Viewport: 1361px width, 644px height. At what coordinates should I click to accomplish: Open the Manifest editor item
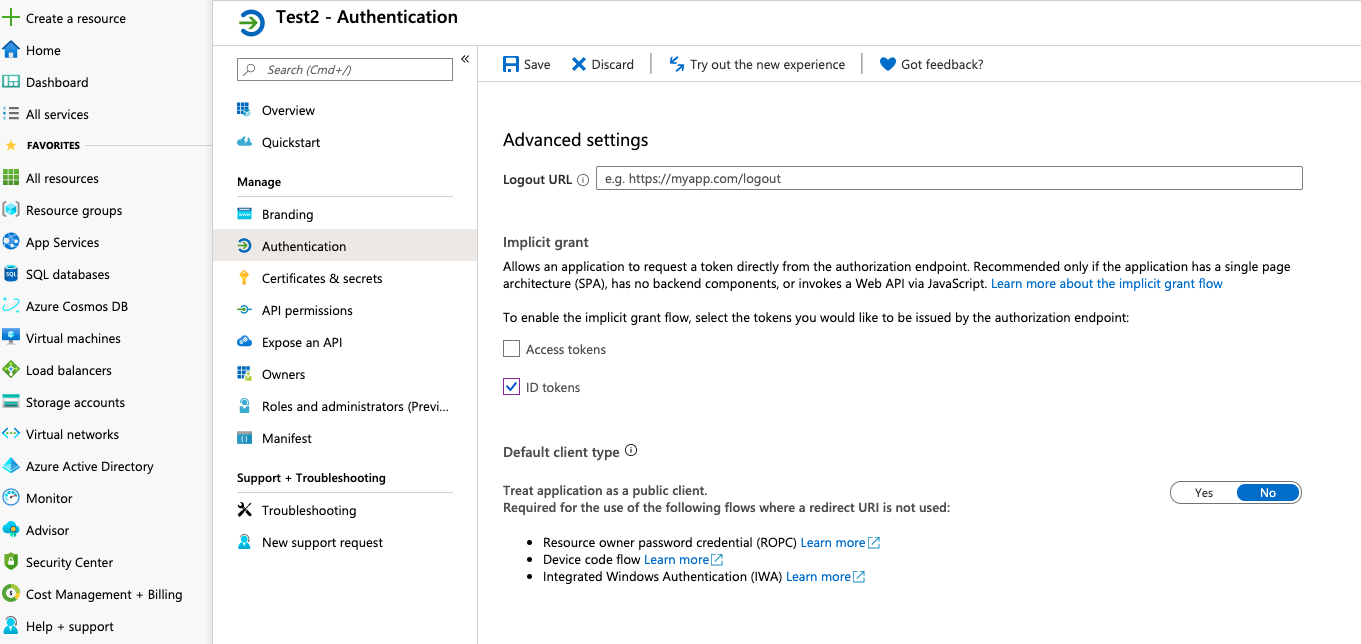coord(345,438)
